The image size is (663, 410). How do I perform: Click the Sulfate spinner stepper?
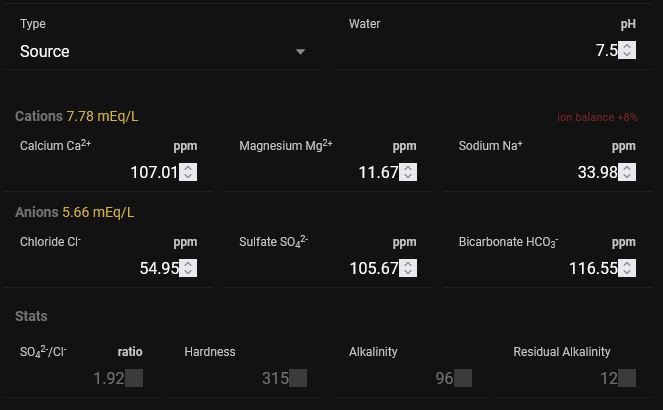[407, 268]
